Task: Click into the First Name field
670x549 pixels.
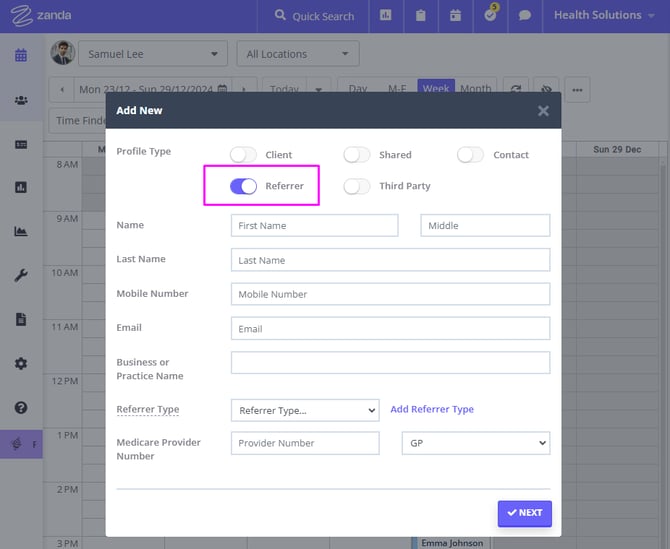Action: pos(314,226)
